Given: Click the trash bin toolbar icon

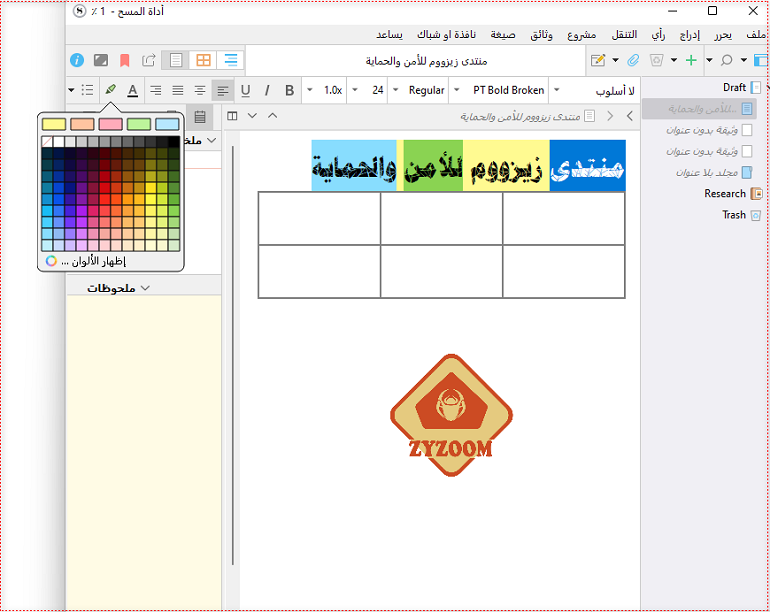Looking at the screenshot, I should pyautogui.click(x=657, y=60).
